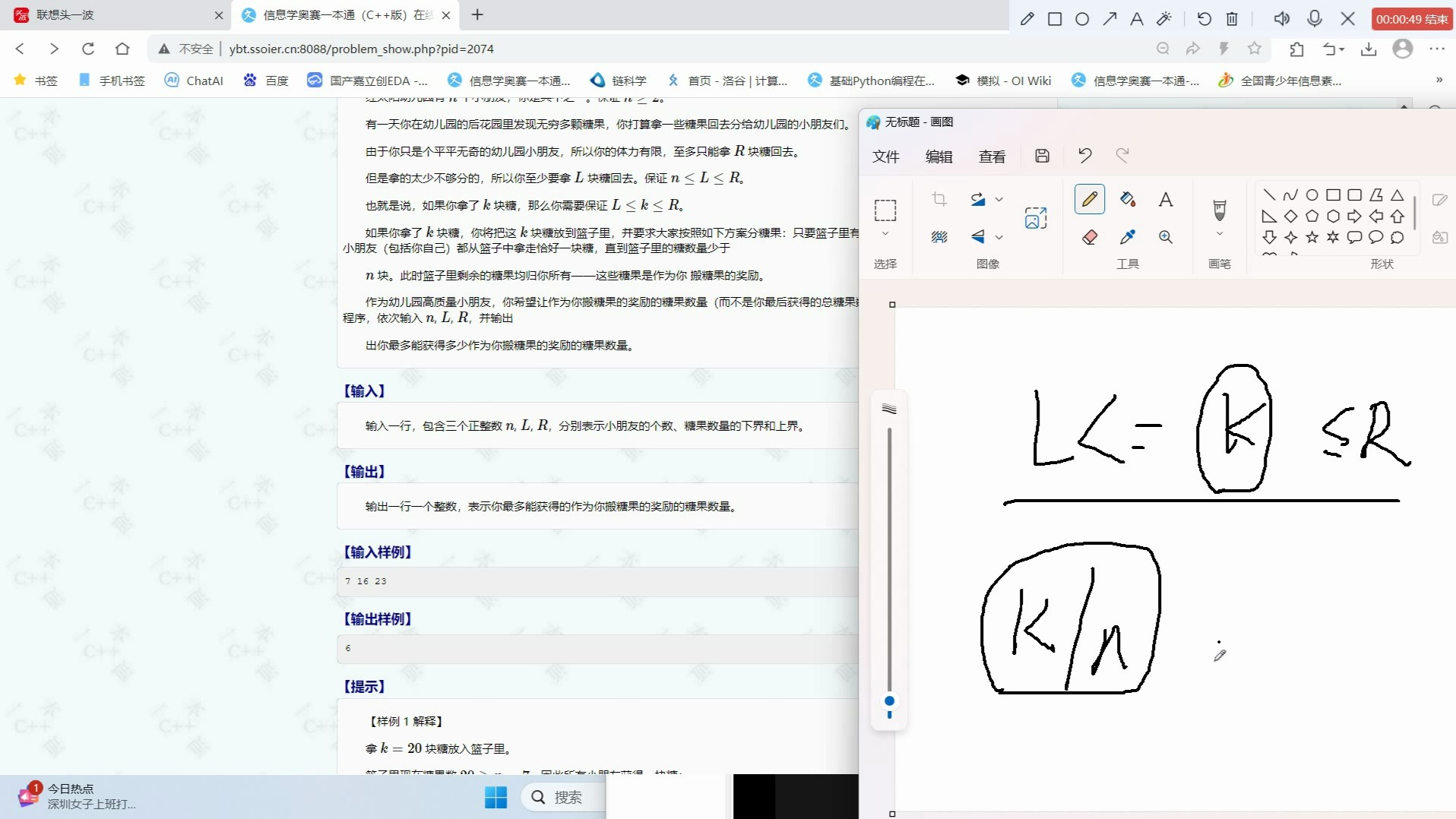Select the Text tool in Paint
The image size is (1456, 819).
tap(1166, 199)
